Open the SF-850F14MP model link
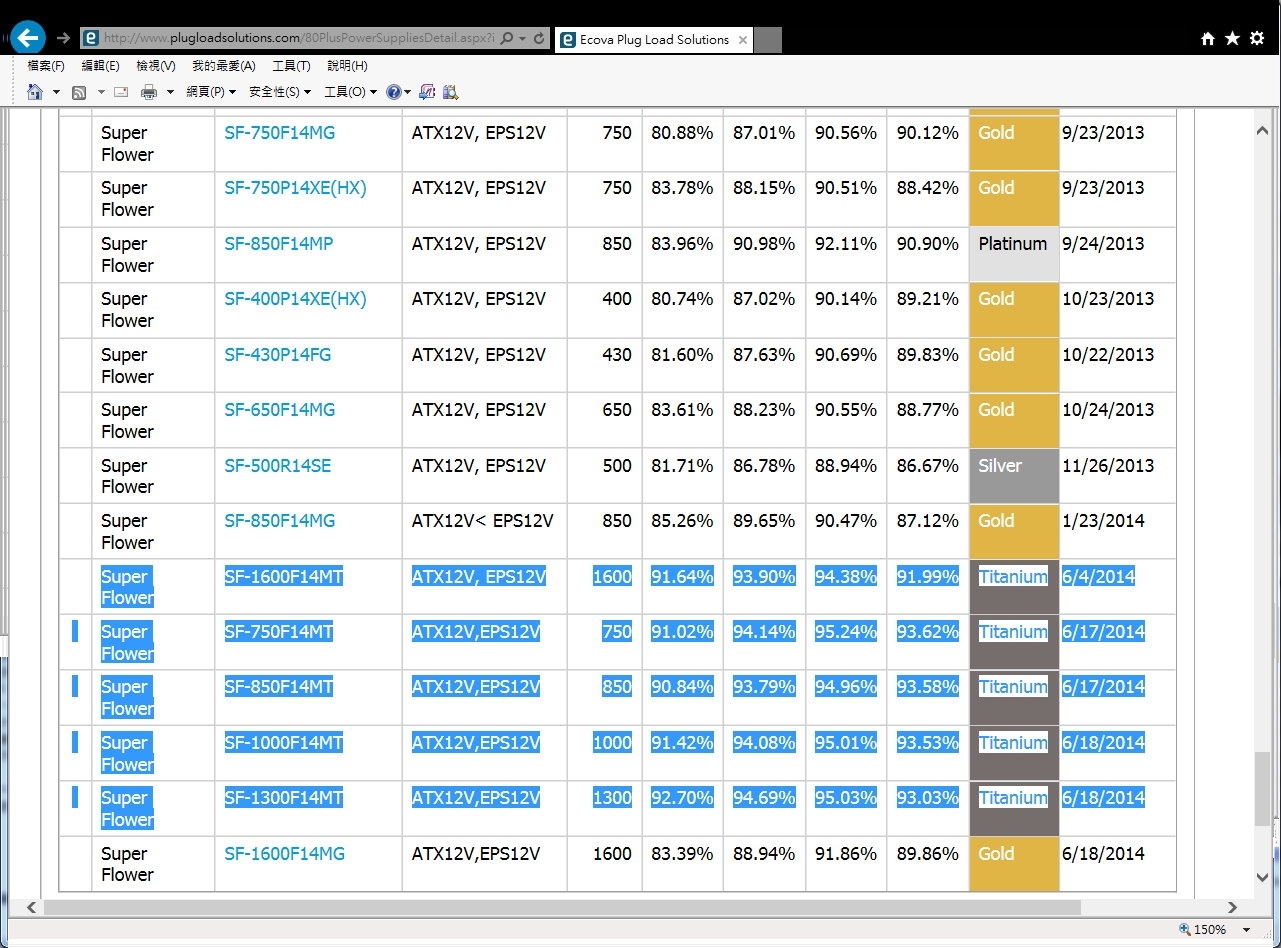This screenshot has width=1281, height=948. pyautogui.click(x=279, y=244)
